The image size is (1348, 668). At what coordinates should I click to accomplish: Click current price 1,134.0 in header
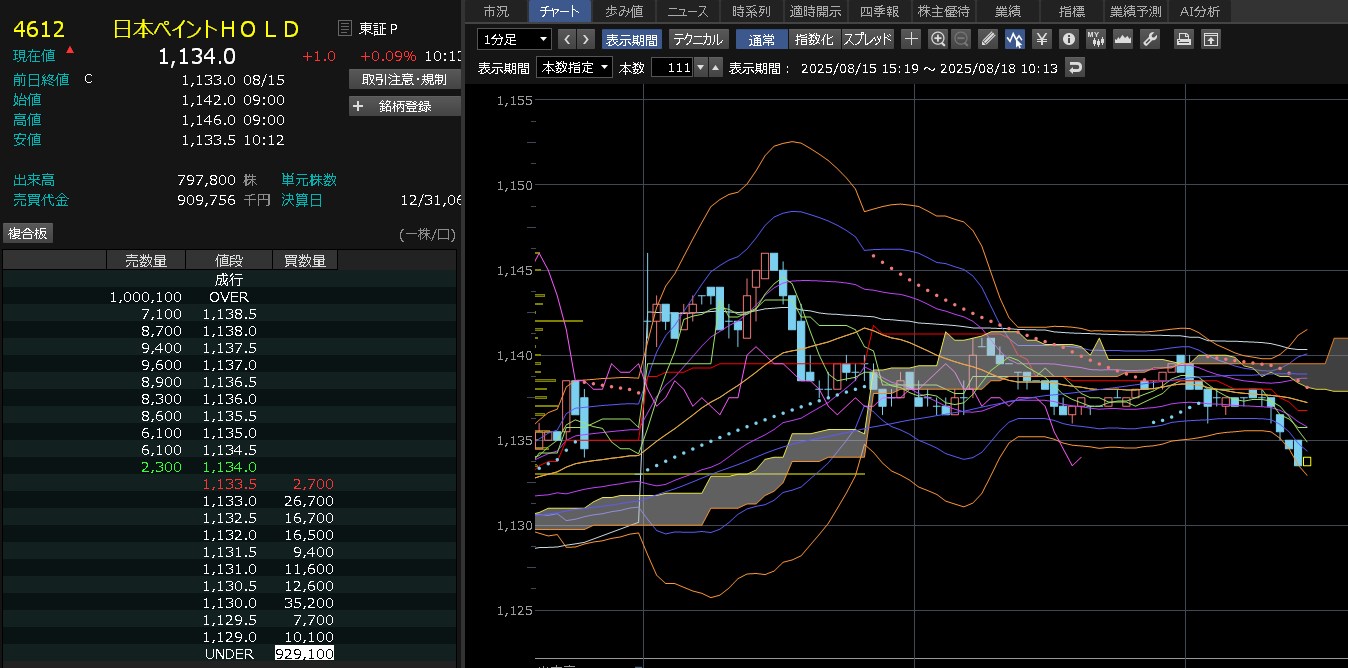(197, 56)
